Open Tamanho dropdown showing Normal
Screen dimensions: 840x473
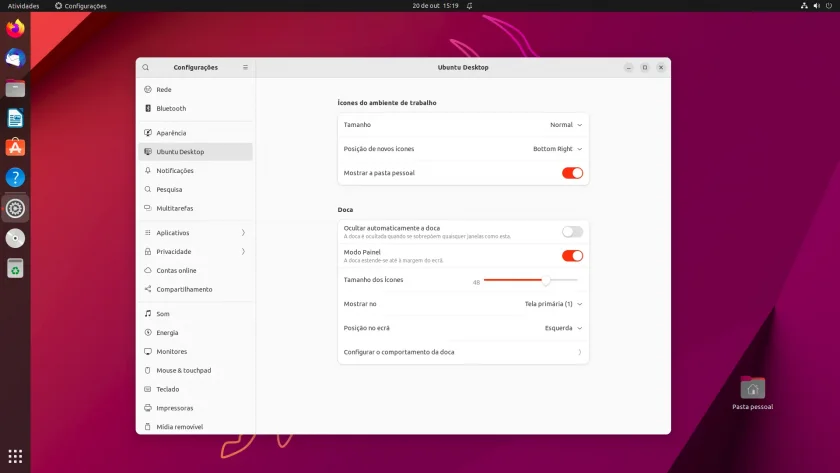click(x=566, y=125)
